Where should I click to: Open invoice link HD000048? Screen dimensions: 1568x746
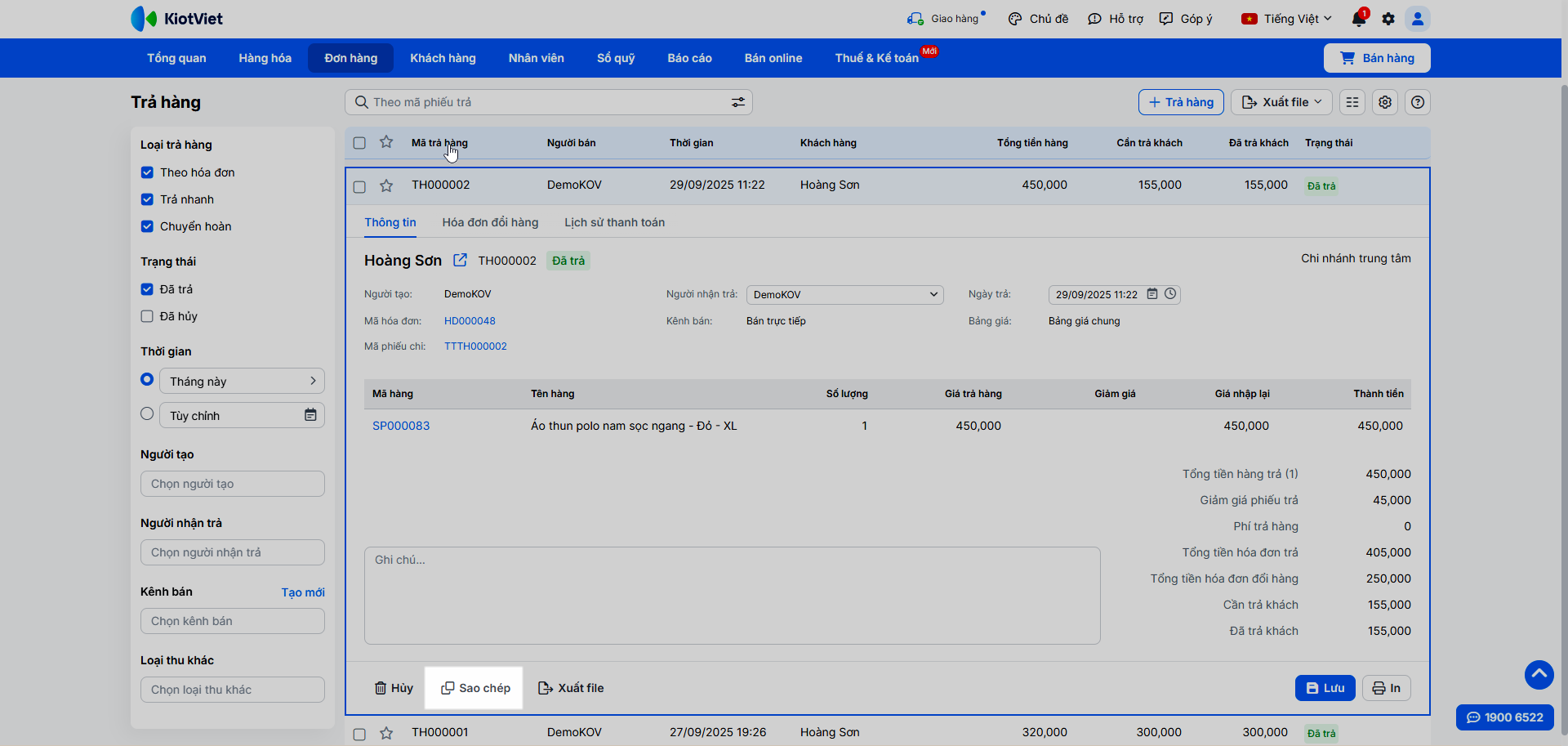point(470,321)
